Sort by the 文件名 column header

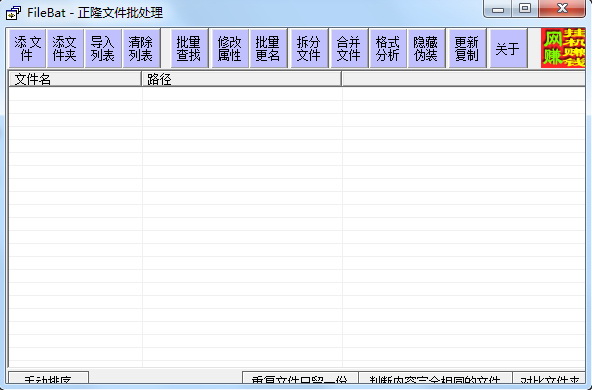coord(75,79)
